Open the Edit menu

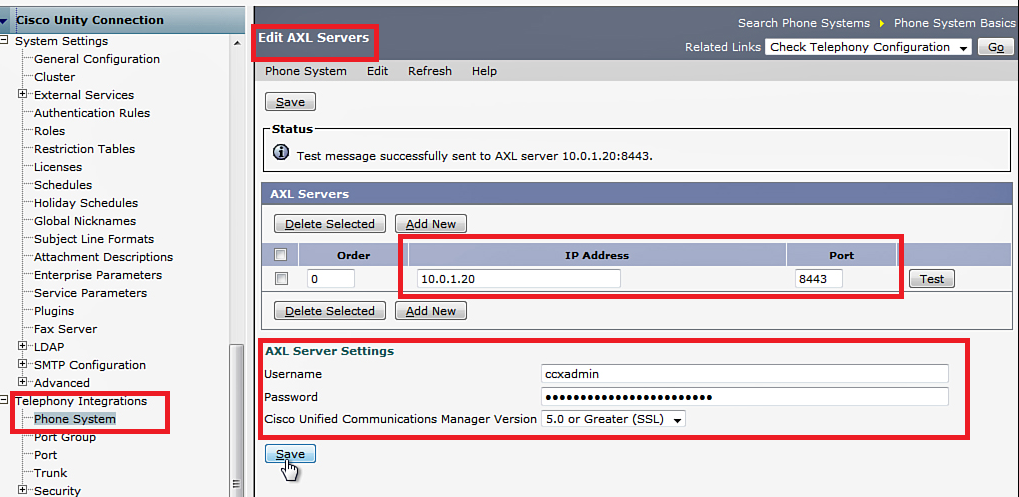click(x=378, y=71)
